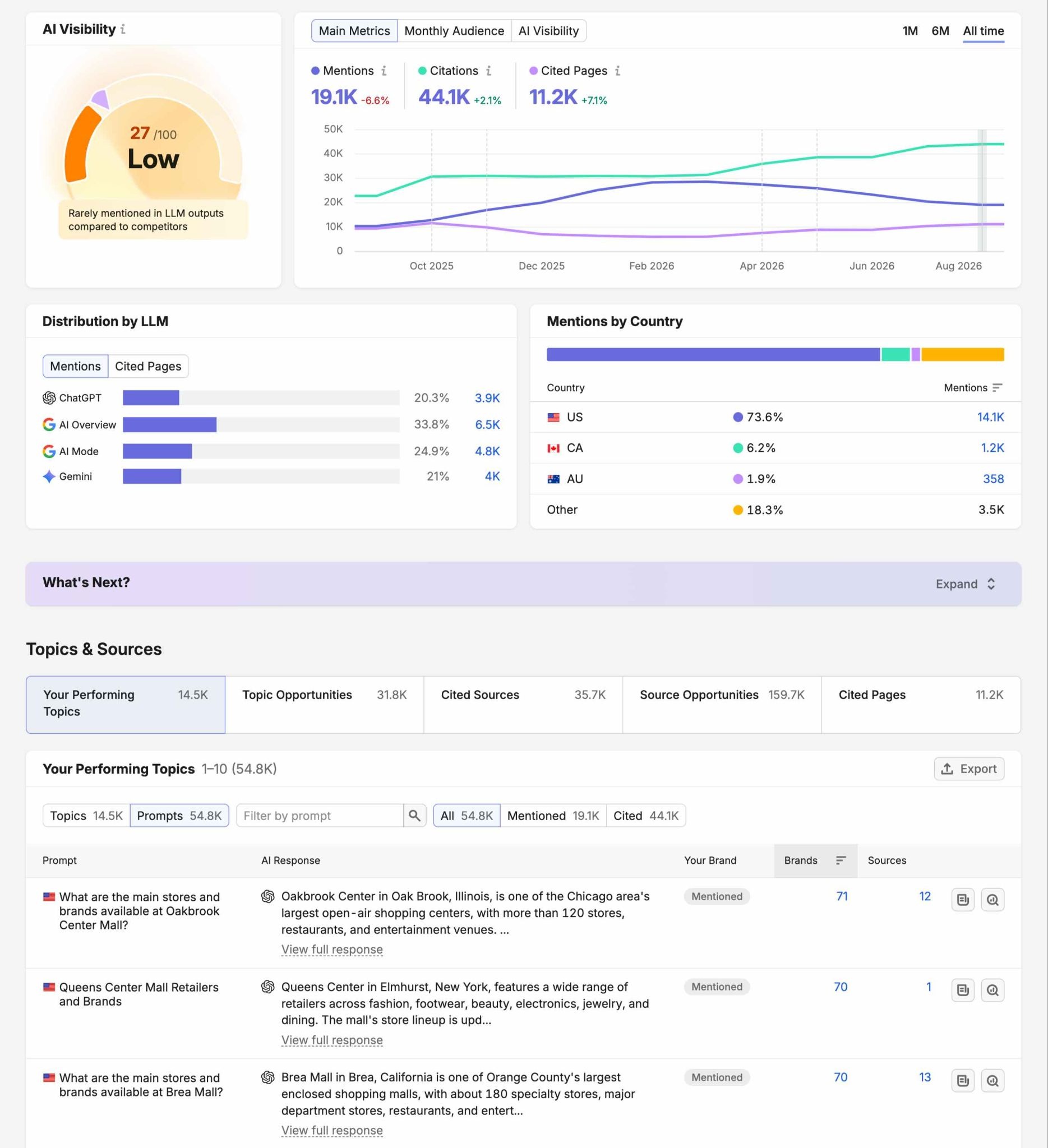1048x1148 pixels.
Task: Click ChatGPT icon in Oakbrook Center AI response
Action: tap(267, 896)
